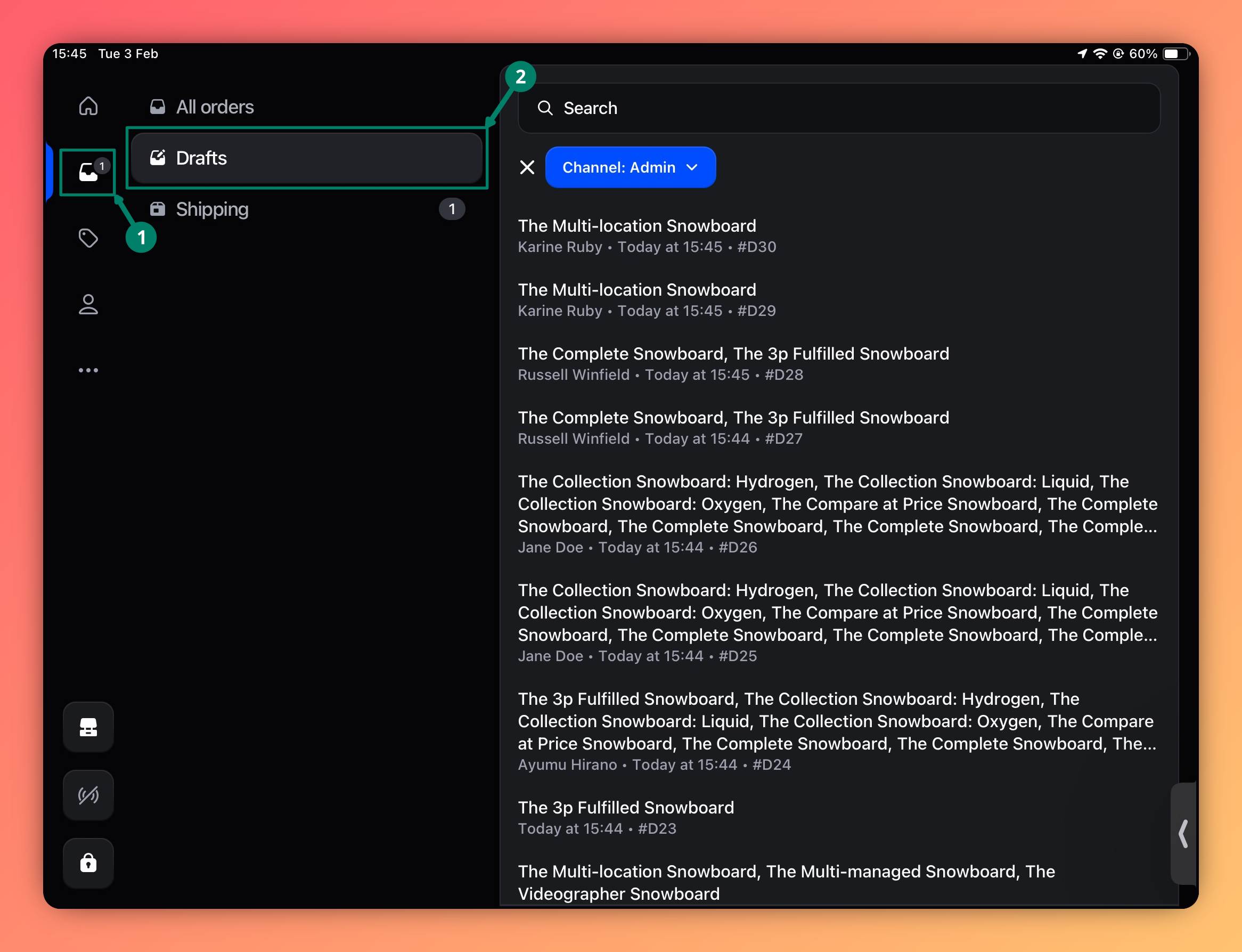Tap the Search input field
Screen dimensions: 1242x952
click(821, 108)
